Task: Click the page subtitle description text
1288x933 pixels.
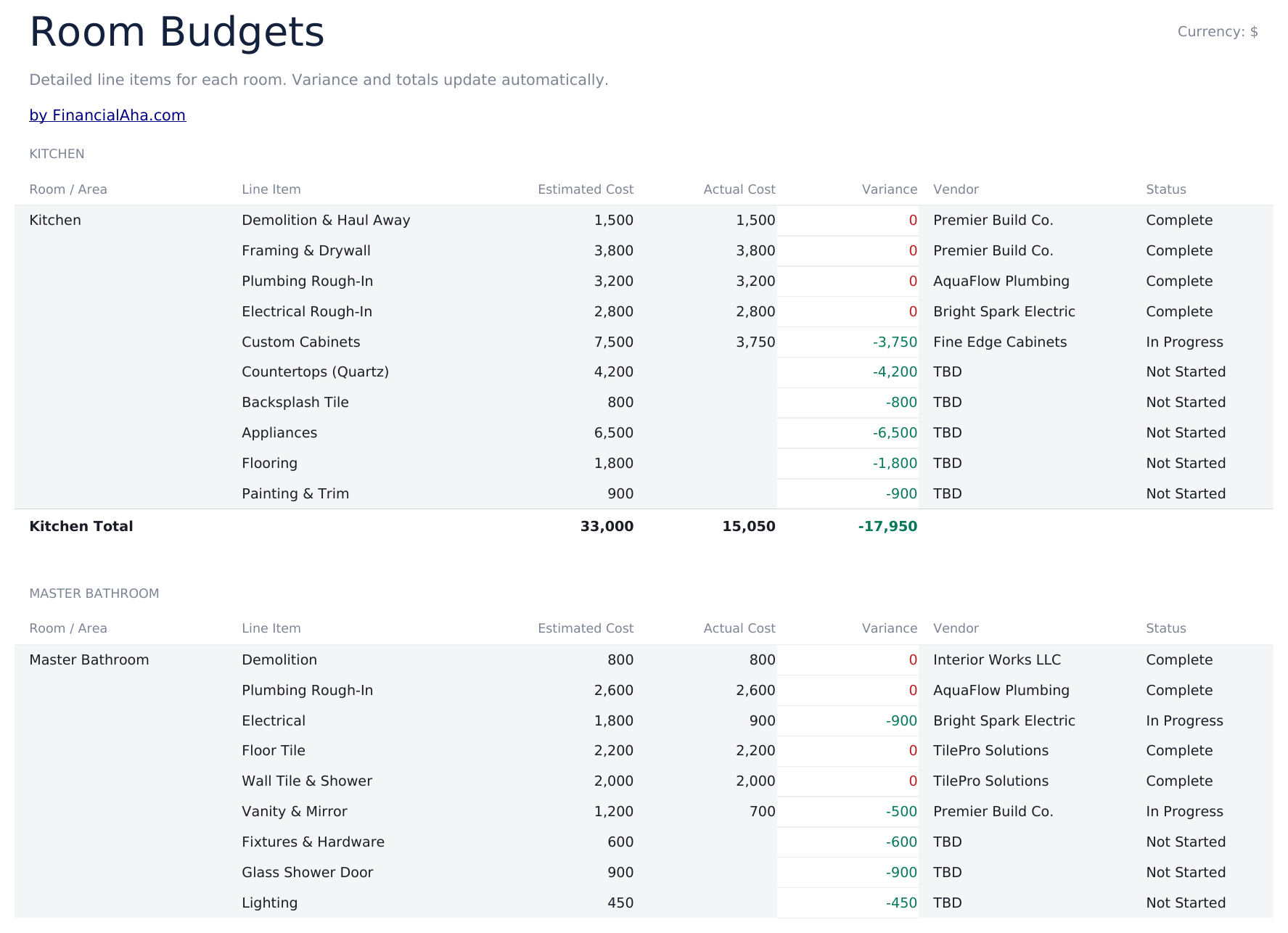Action: tap(319, 80)
